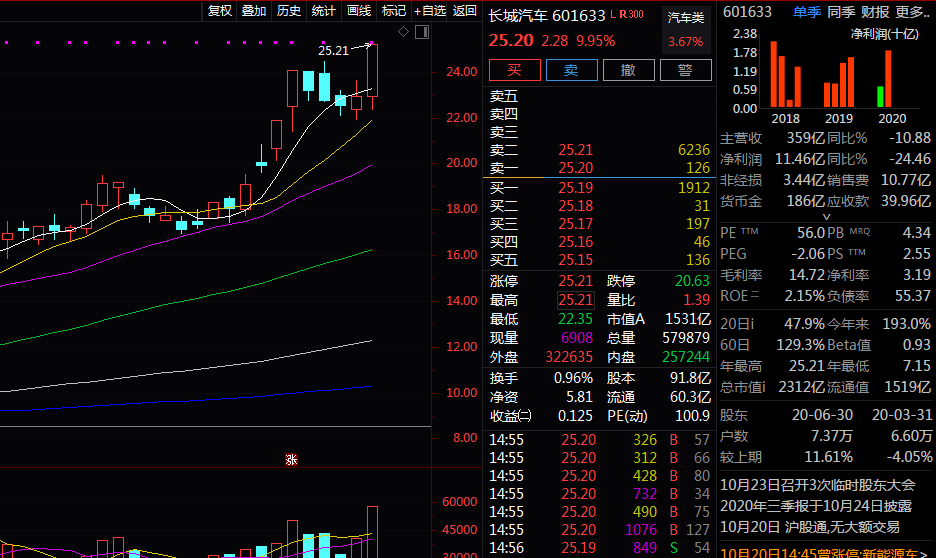
Task: Open the 汽车类 sector box
Action: (686, 30)
